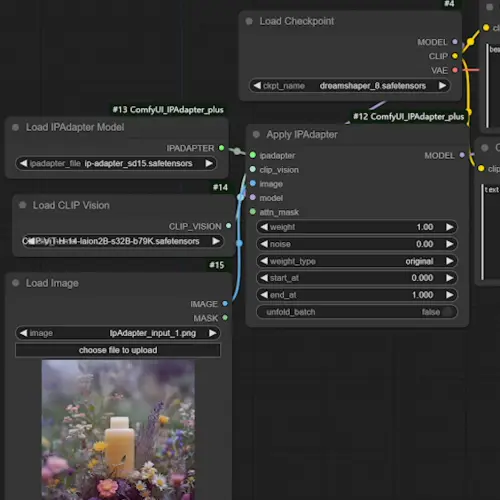This screenshot has height=500, width=500.
Task: Open the ipadapter_file ip-adapter_sd15.safetensors dropdown
Action: [116, 163]
